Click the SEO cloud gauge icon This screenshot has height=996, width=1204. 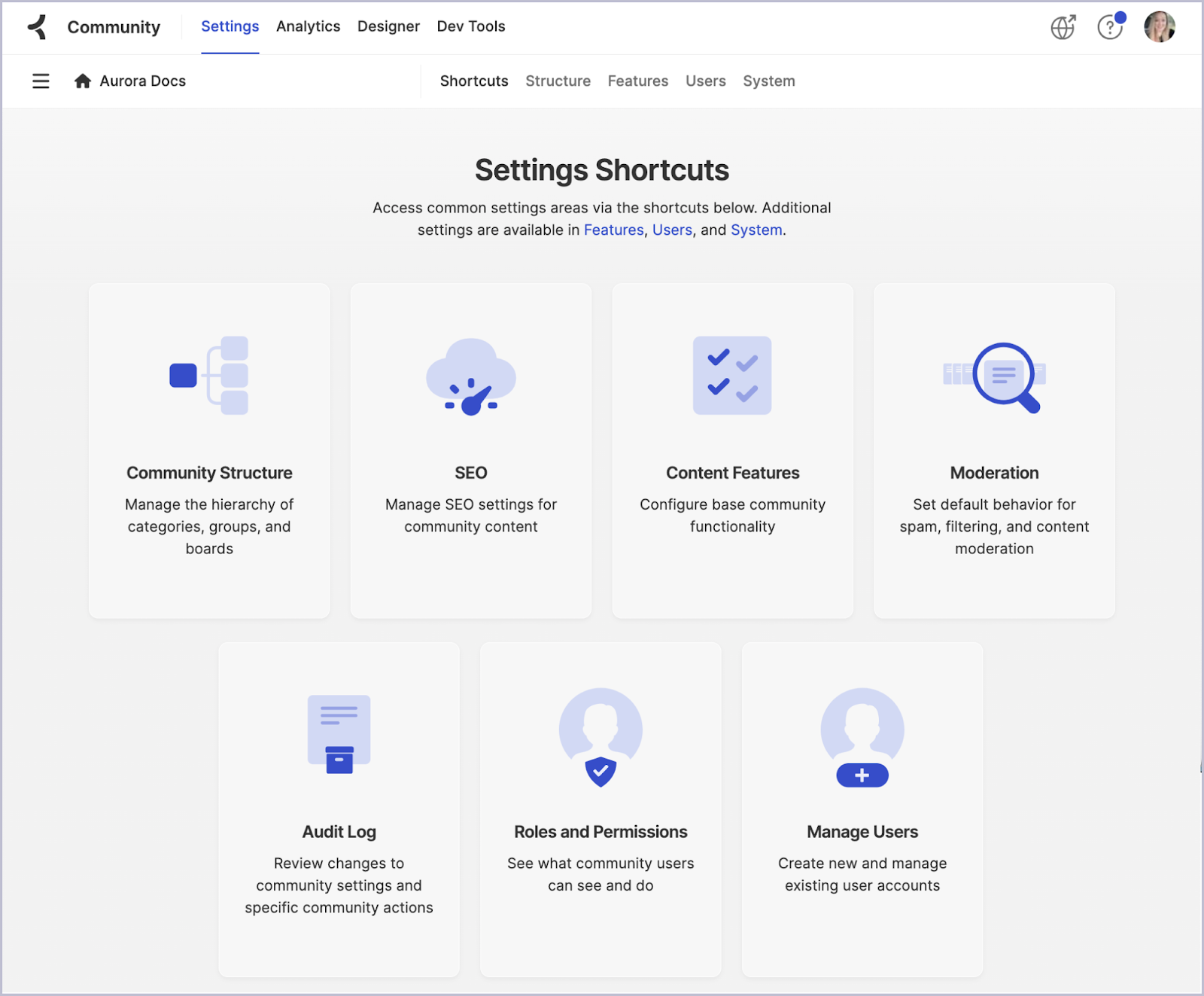[x=470, y=376]
